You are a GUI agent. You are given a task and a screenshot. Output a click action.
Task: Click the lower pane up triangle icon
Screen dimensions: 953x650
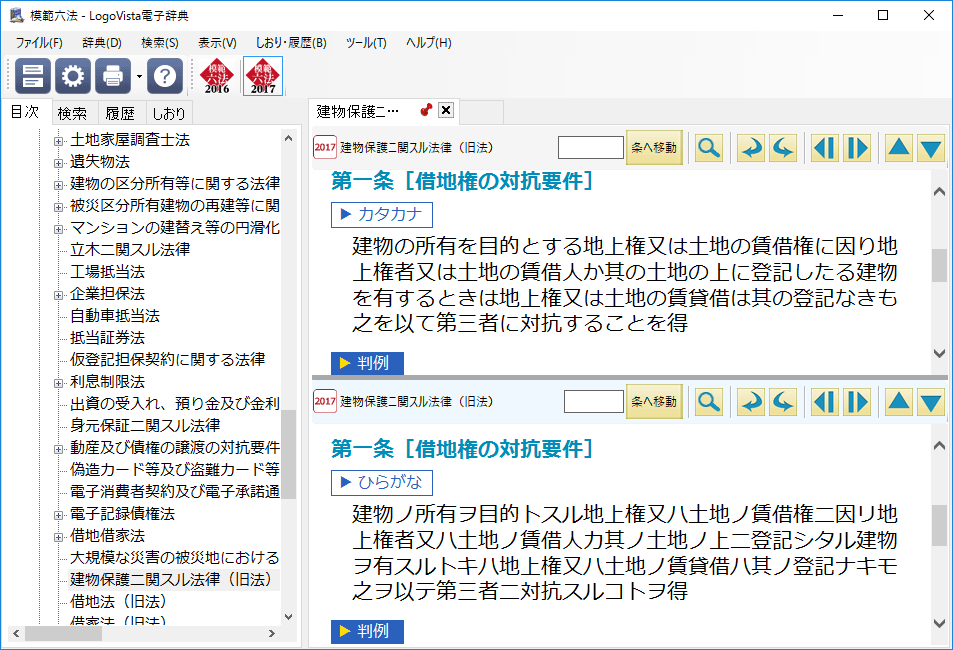point(899,402)
